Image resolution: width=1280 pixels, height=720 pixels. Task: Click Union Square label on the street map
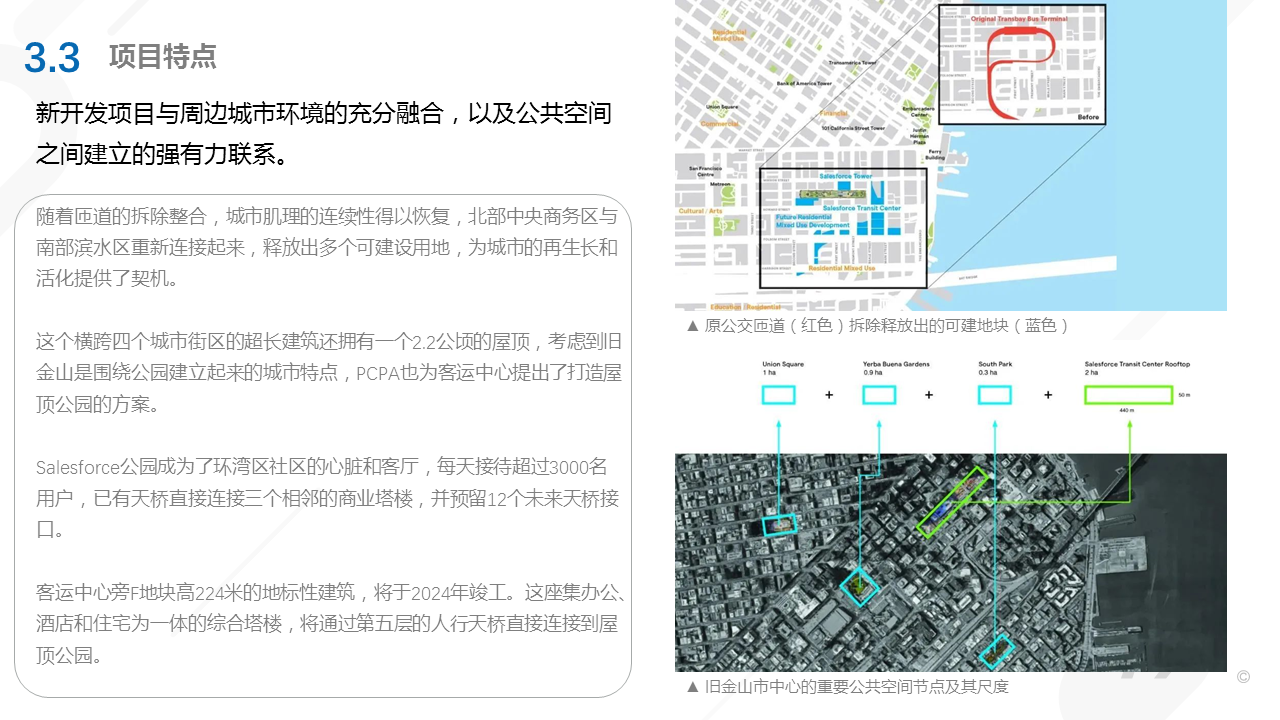click(722, 107)
